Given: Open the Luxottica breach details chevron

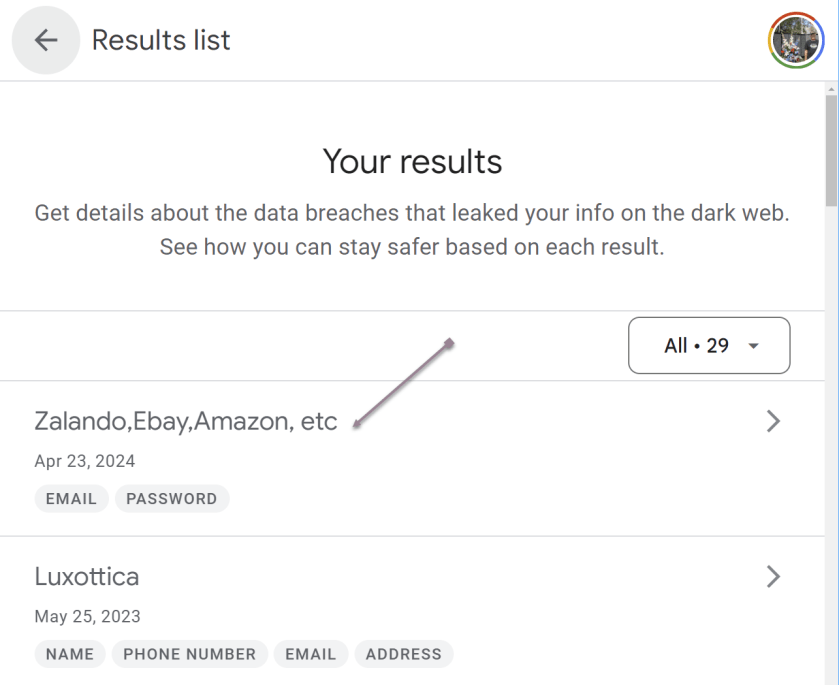Looking at the screenshot, I should (x=772, y=576).
